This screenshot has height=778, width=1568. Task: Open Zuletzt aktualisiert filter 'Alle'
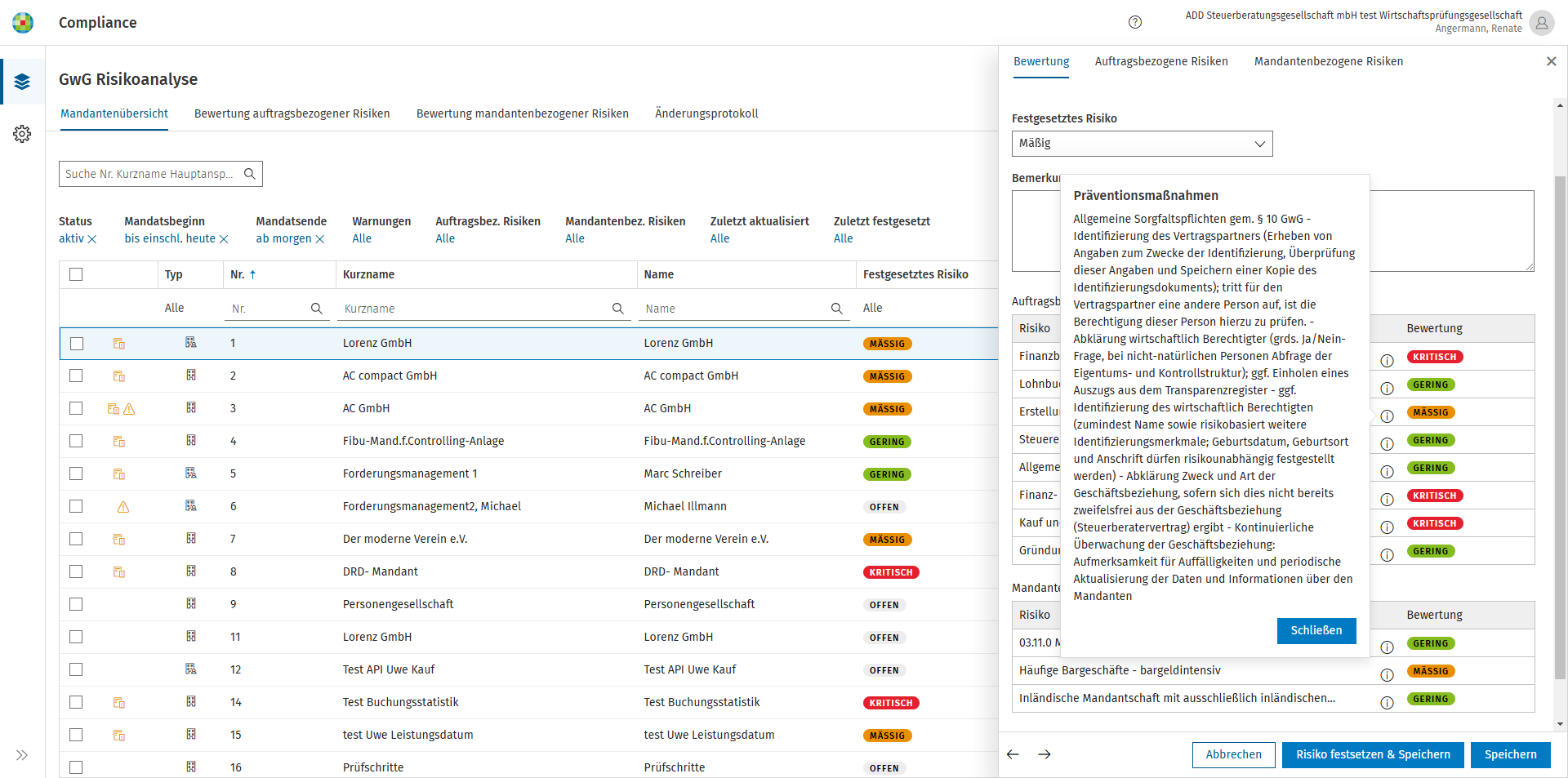click(719, 238)
